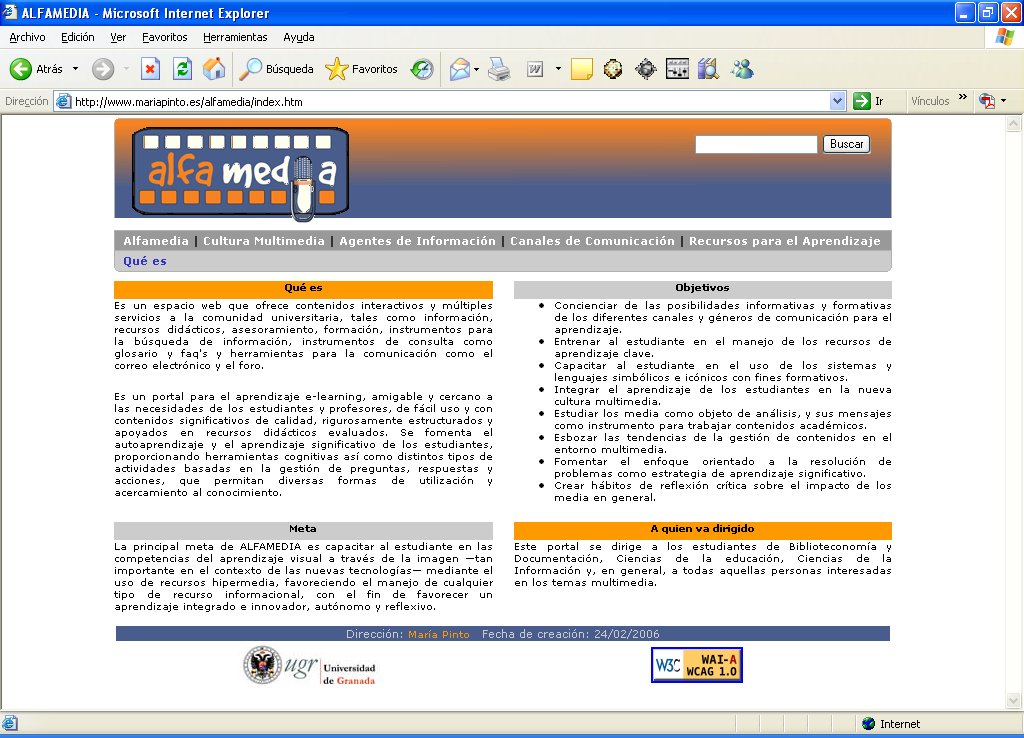Click the PDF icon beside Vínculos

(x=986, y=101)
